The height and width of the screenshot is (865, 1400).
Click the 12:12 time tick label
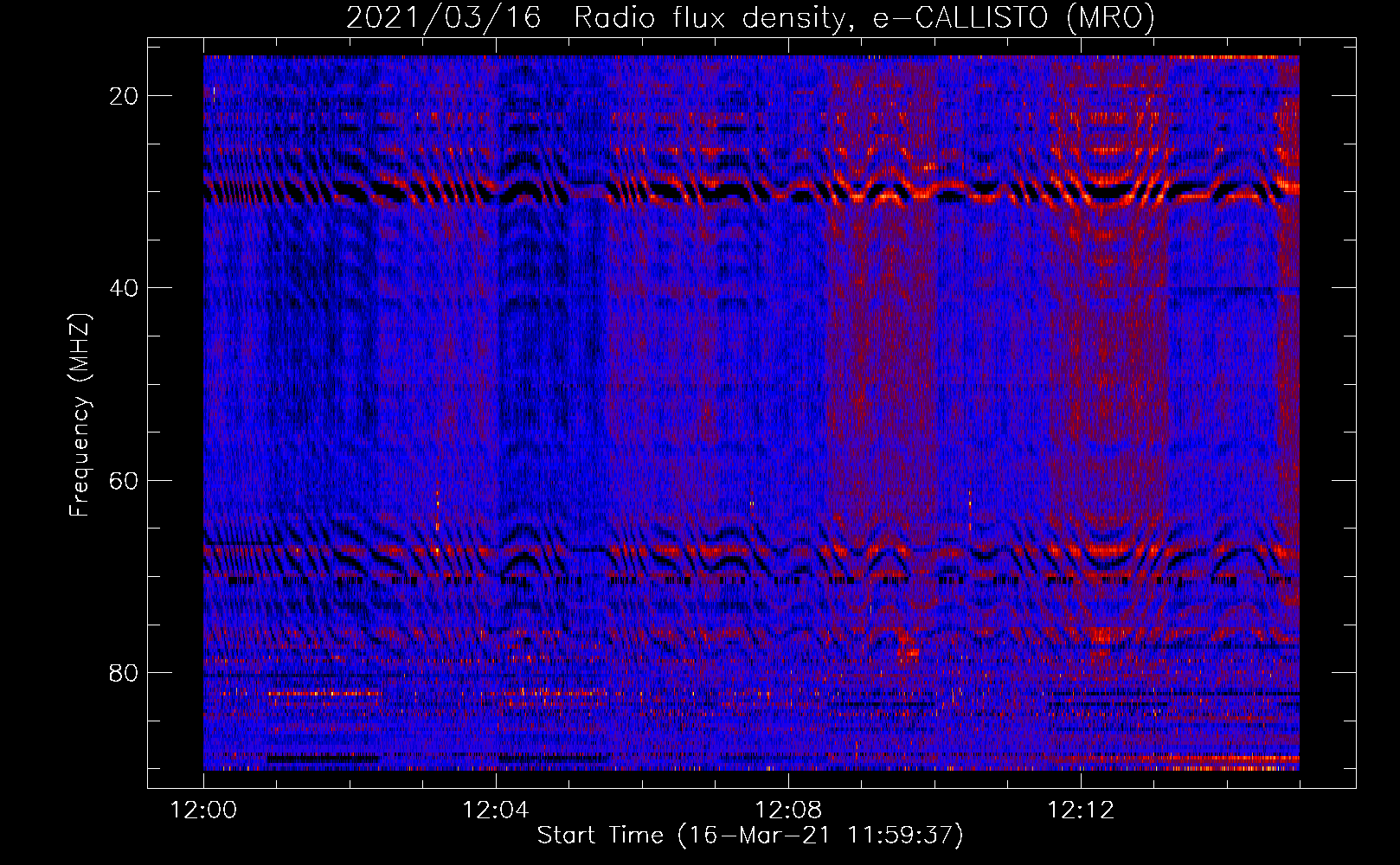1080,811
